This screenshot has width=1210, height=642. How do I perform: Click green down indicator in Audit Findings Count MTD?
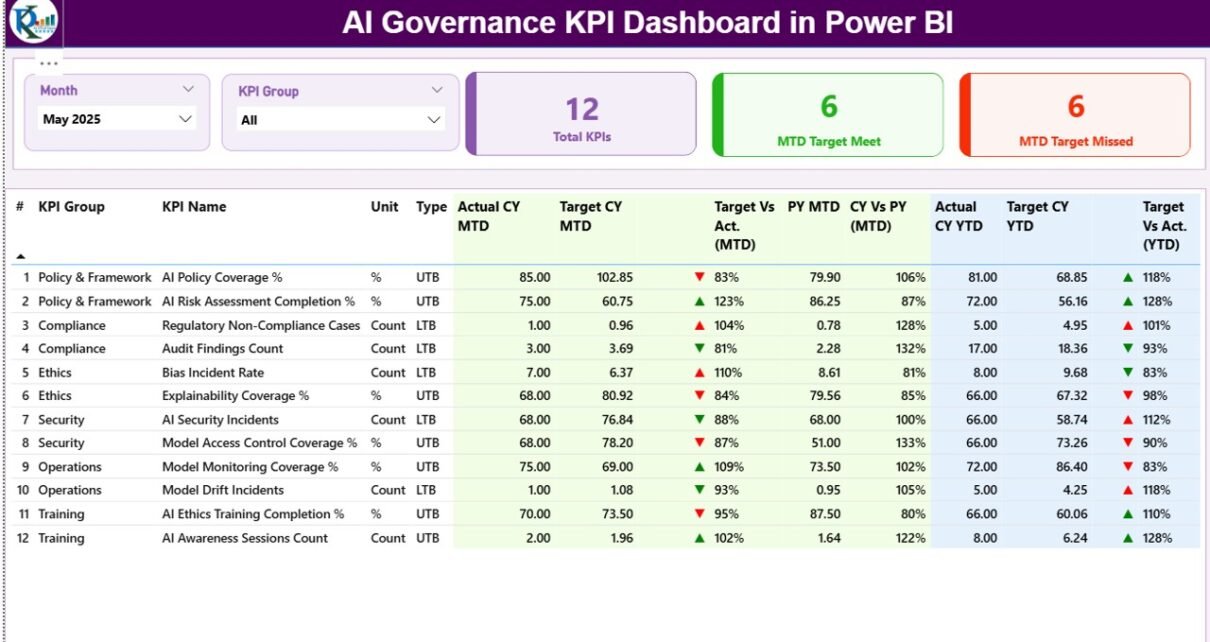699,349
